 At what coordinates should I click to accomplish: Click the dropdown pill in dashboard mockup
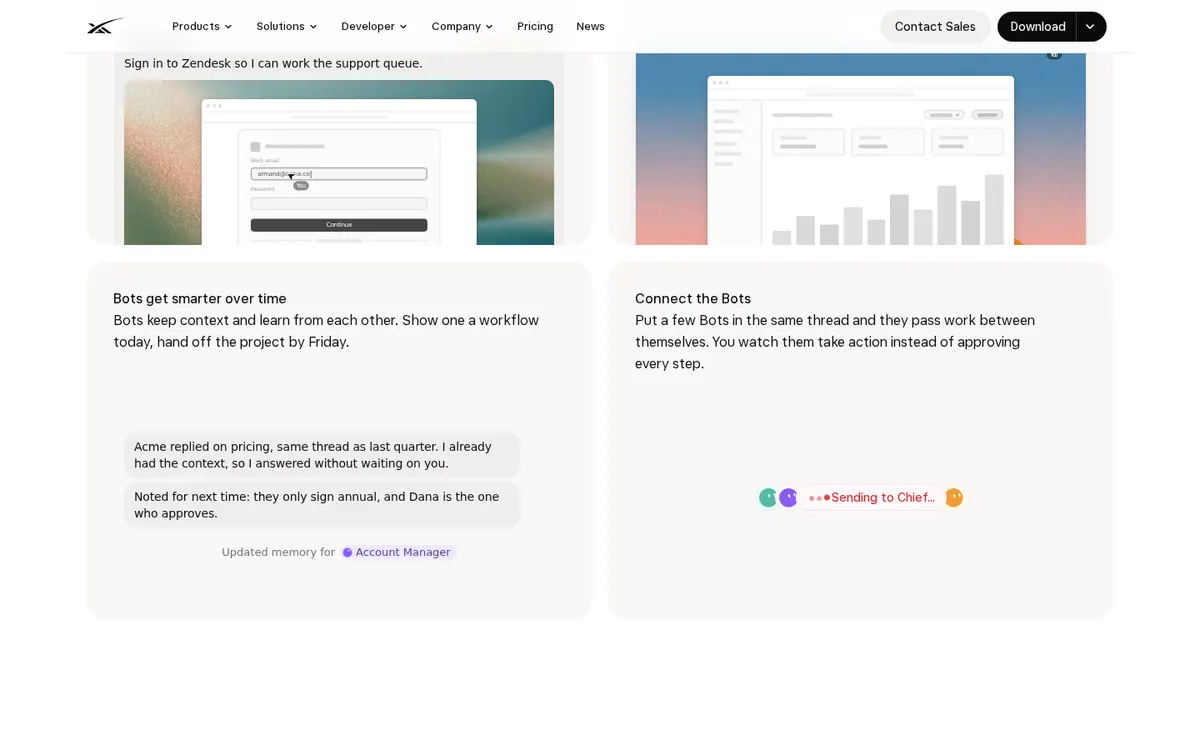944,115
